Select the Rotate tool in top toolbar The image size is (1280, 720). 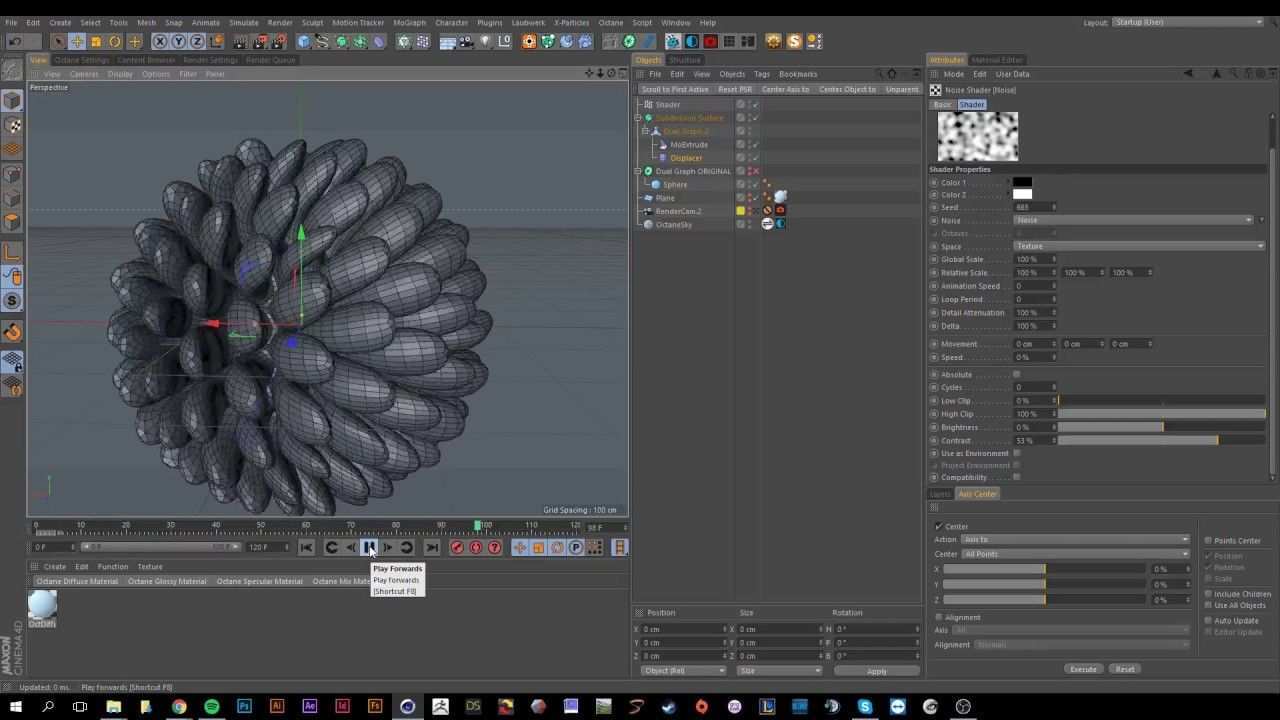[x=115, y=42]
